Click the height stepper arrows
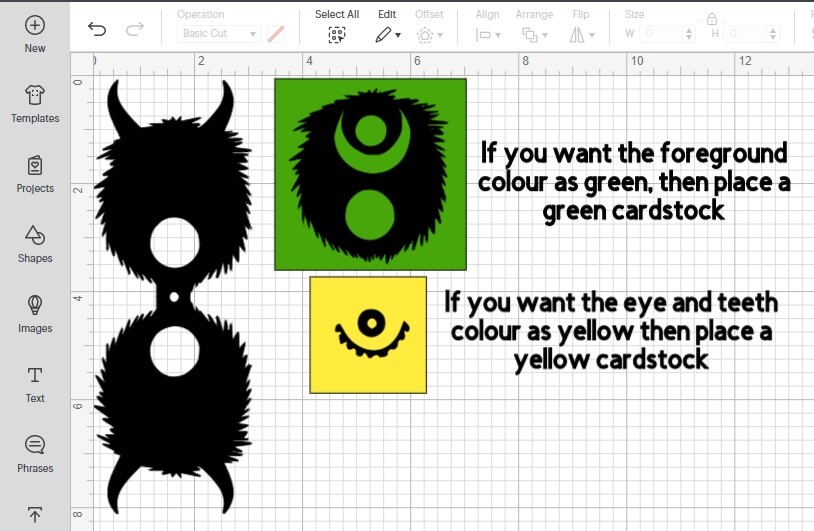This screenshot has height=531, width=814. coord(773,34)
